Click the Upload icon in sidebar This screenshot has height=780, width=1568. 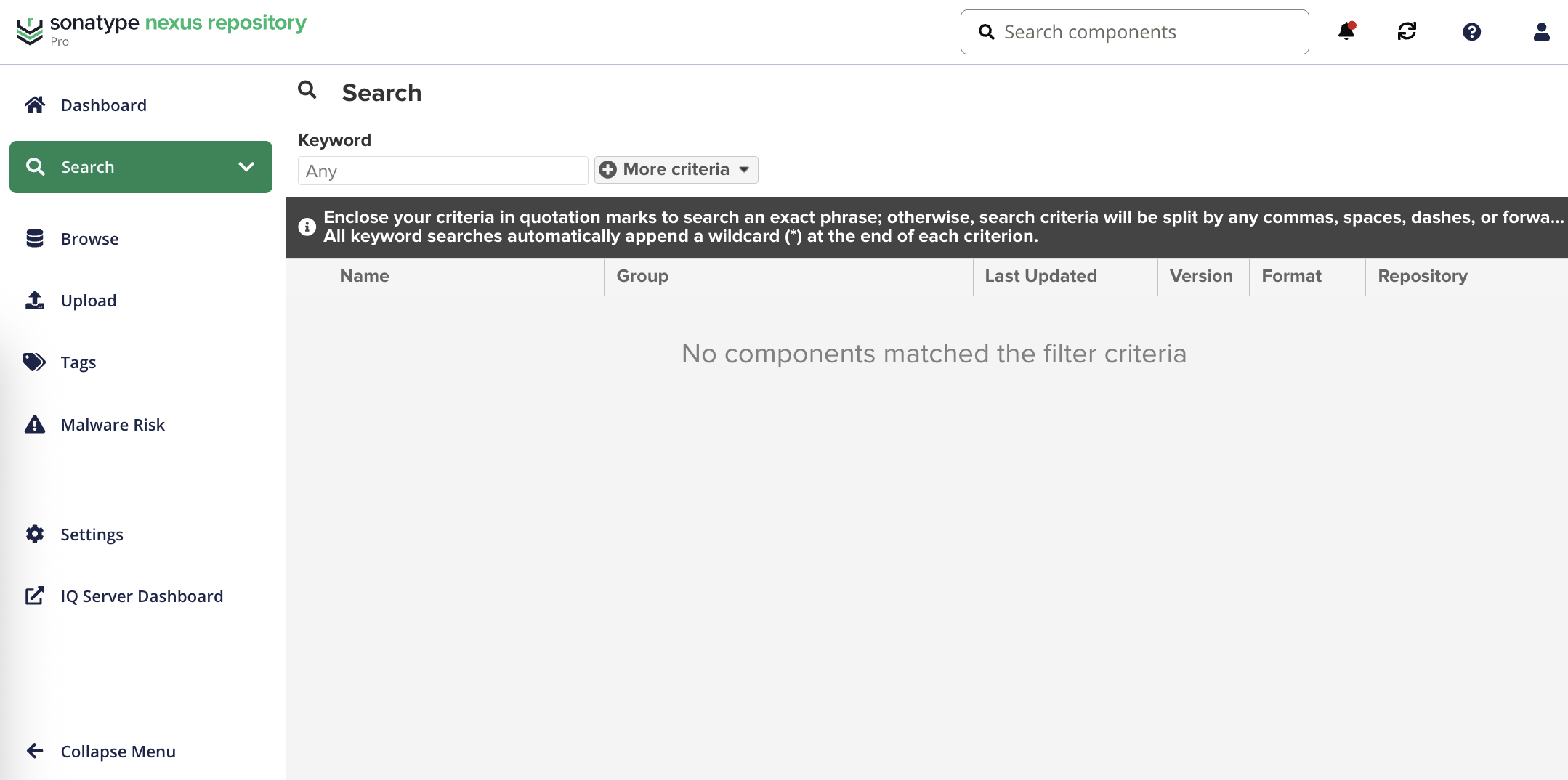coord(34,300)
